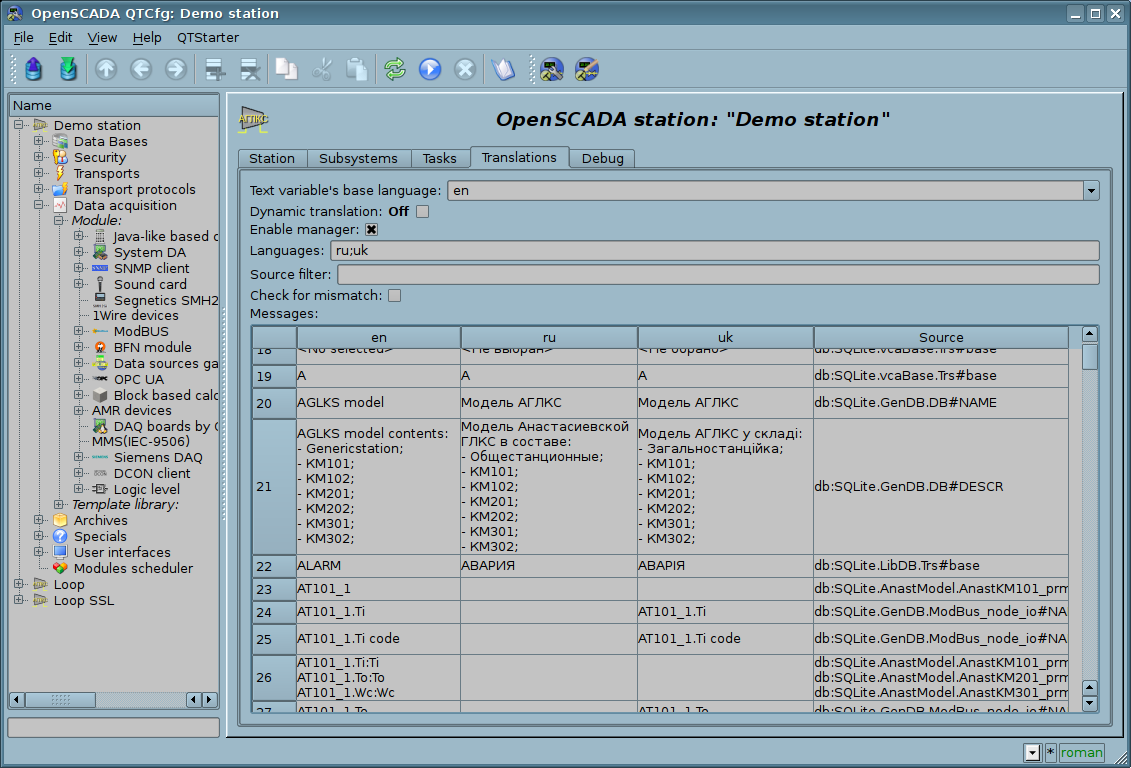The image size is (1131, 768).
Task: Click the tree horizontal scrollbar thumb
Action: [60, 699]
